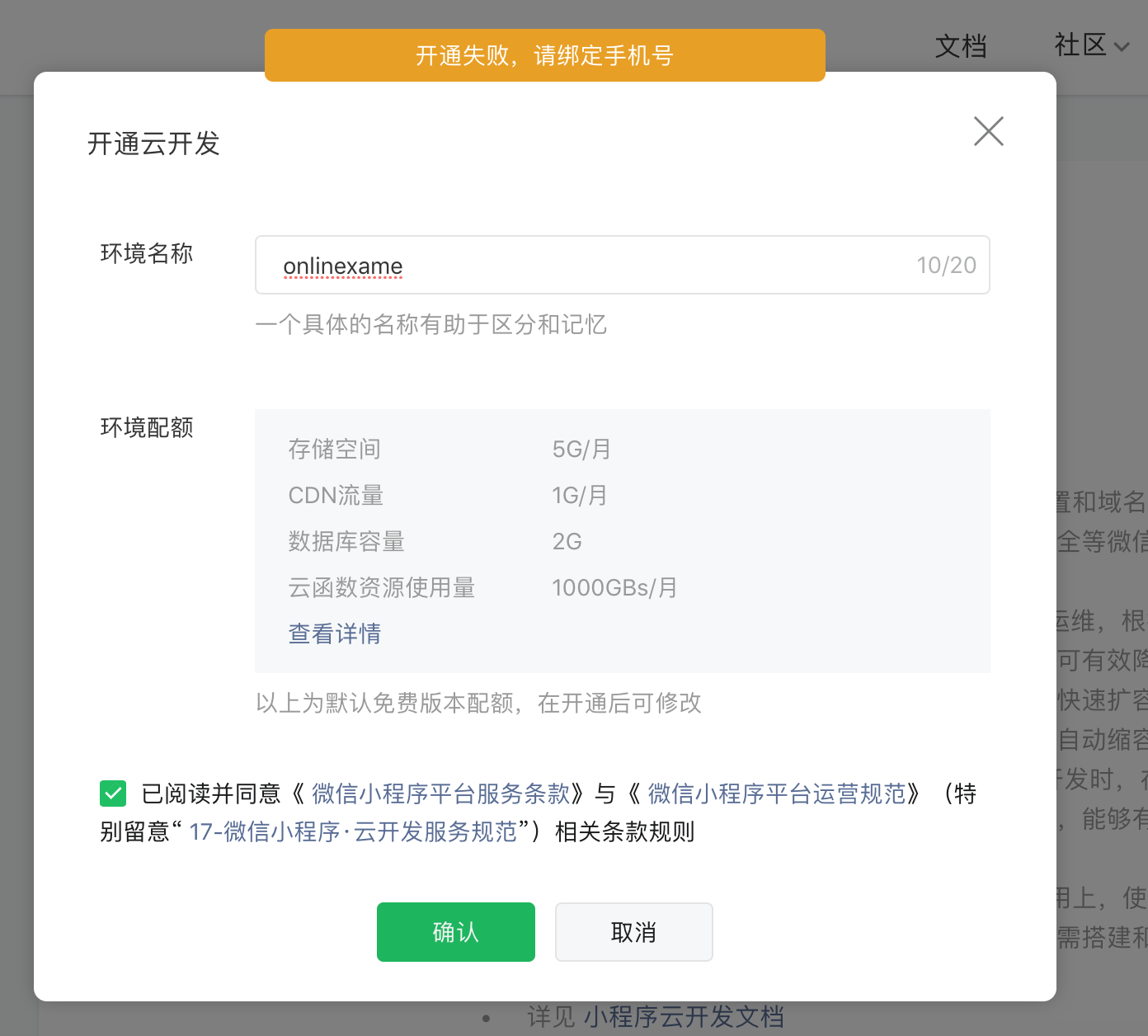Click the CDN流量 quota label

336,495
